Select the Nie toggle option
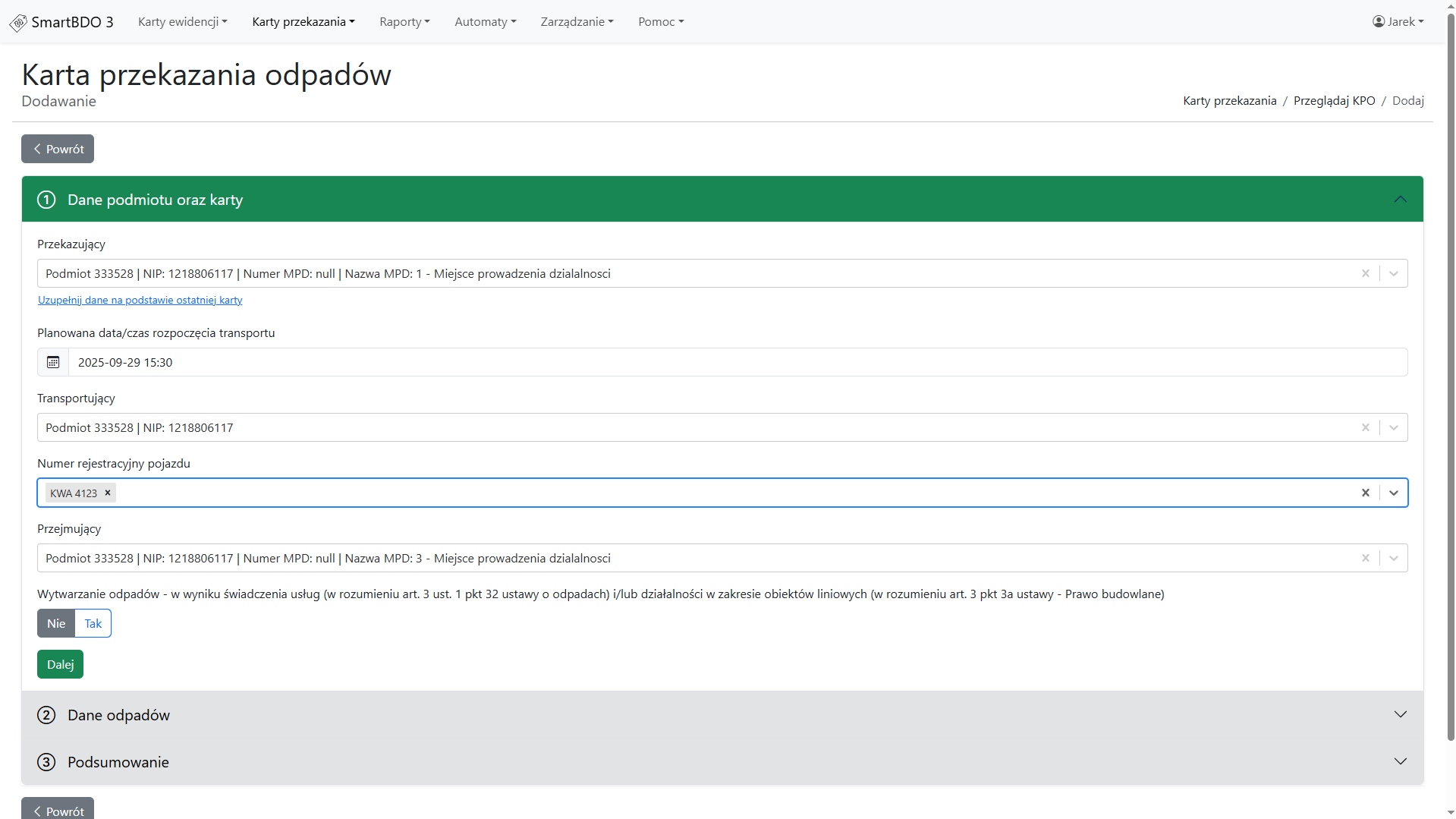This screenshot has height=819, width=1456. pos(56,623)
